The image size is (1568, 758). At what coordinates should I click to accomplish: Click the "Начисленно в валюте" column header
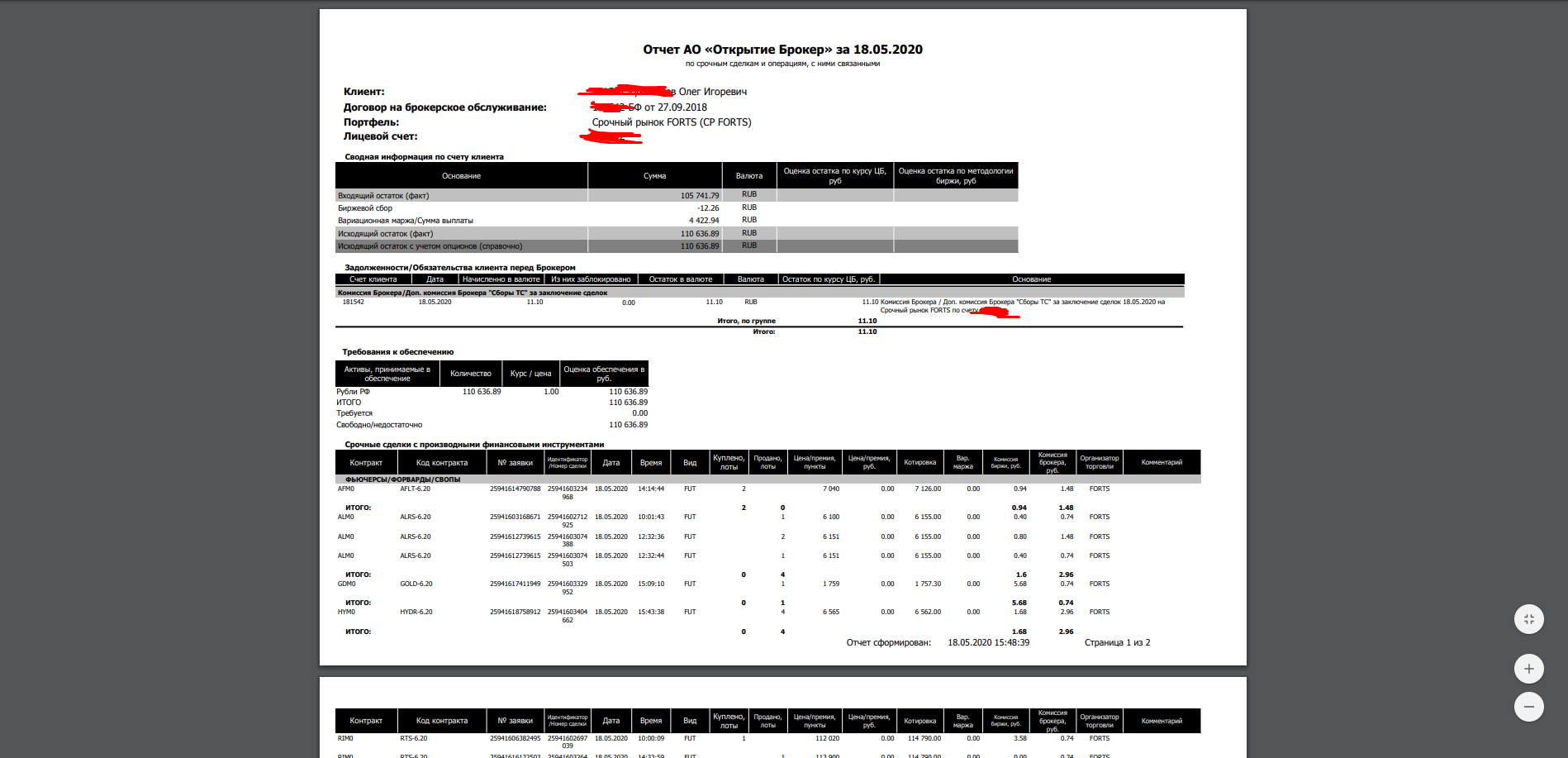pyautogui.click(x=501, y=279)
